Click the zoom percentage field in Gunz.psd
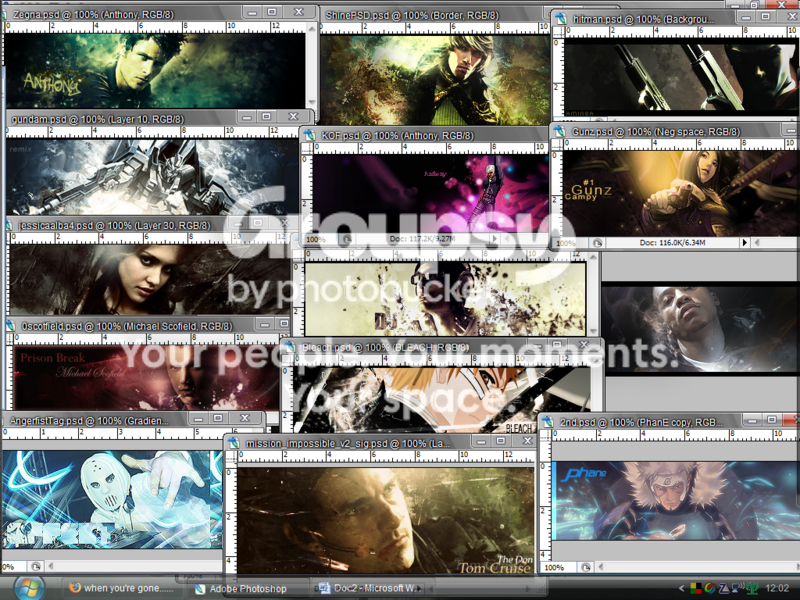This screenshot has height=600, width=800. 571,243
